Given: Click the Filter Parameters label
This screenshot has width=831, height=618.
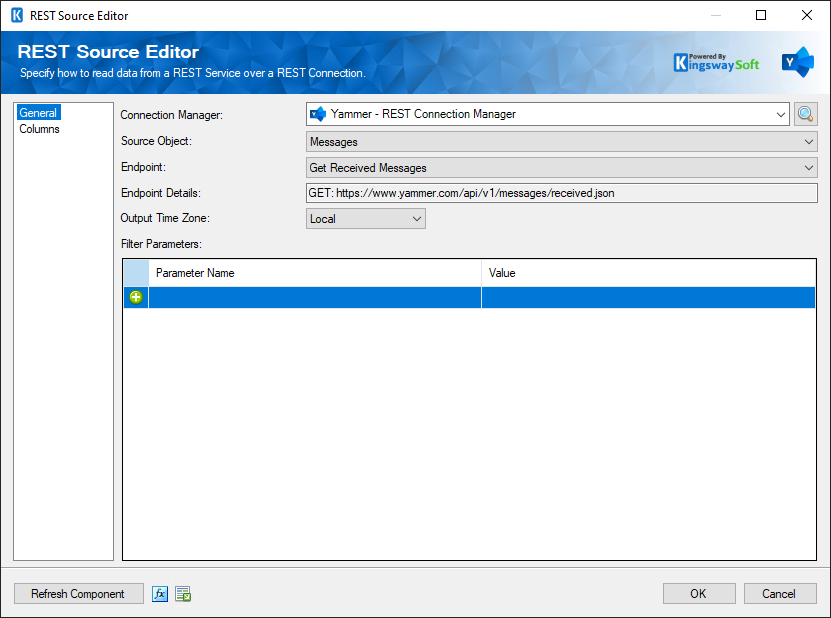Looking at the screenshot, I should pos(161,244).
